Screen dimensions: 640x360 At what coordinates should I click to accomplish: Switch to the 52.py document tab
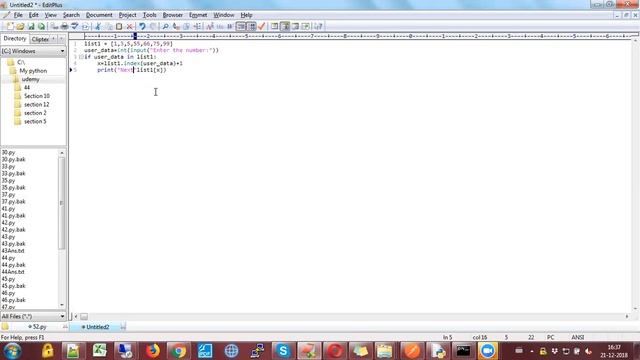38,327
